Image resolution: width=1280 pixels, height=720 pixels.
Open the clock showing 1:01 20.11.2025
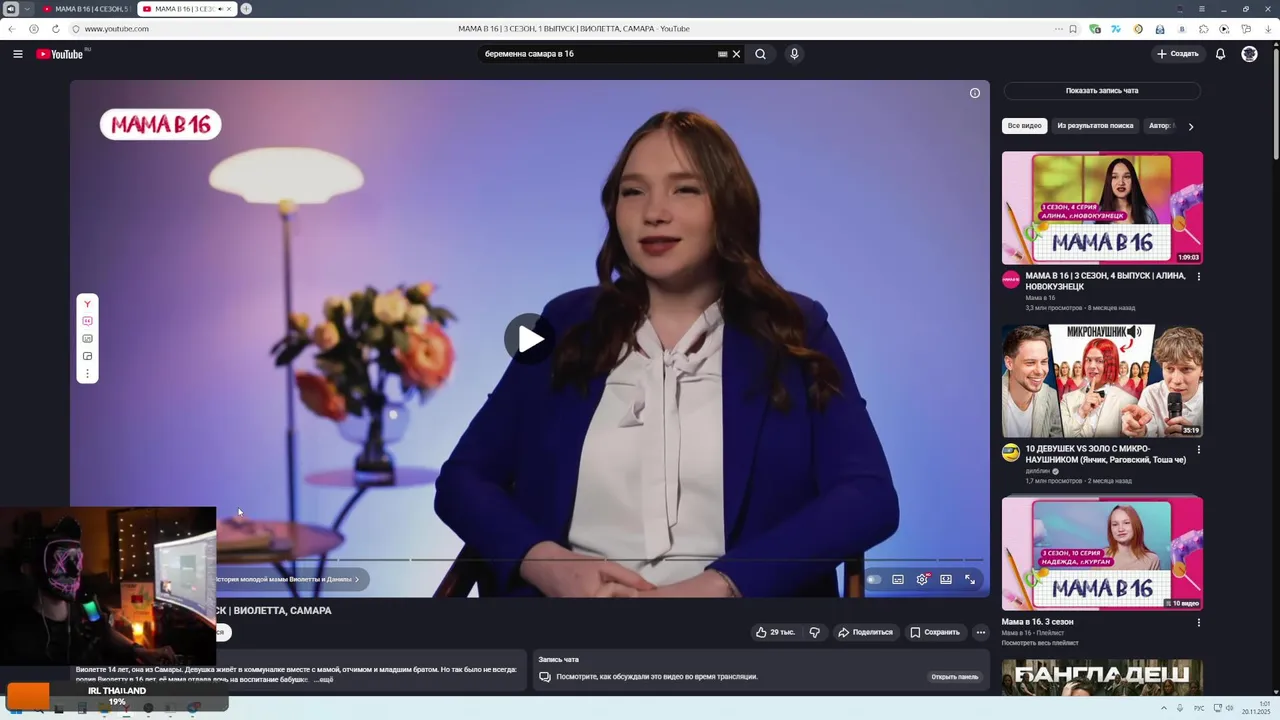pos(1256,708)
